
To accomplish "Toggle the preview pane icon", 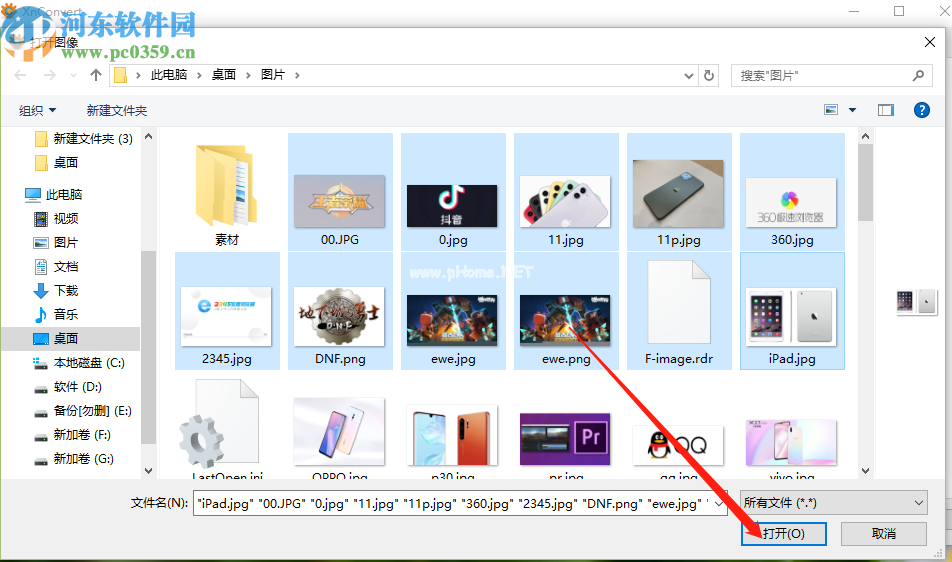I will (x=885, y=110).
